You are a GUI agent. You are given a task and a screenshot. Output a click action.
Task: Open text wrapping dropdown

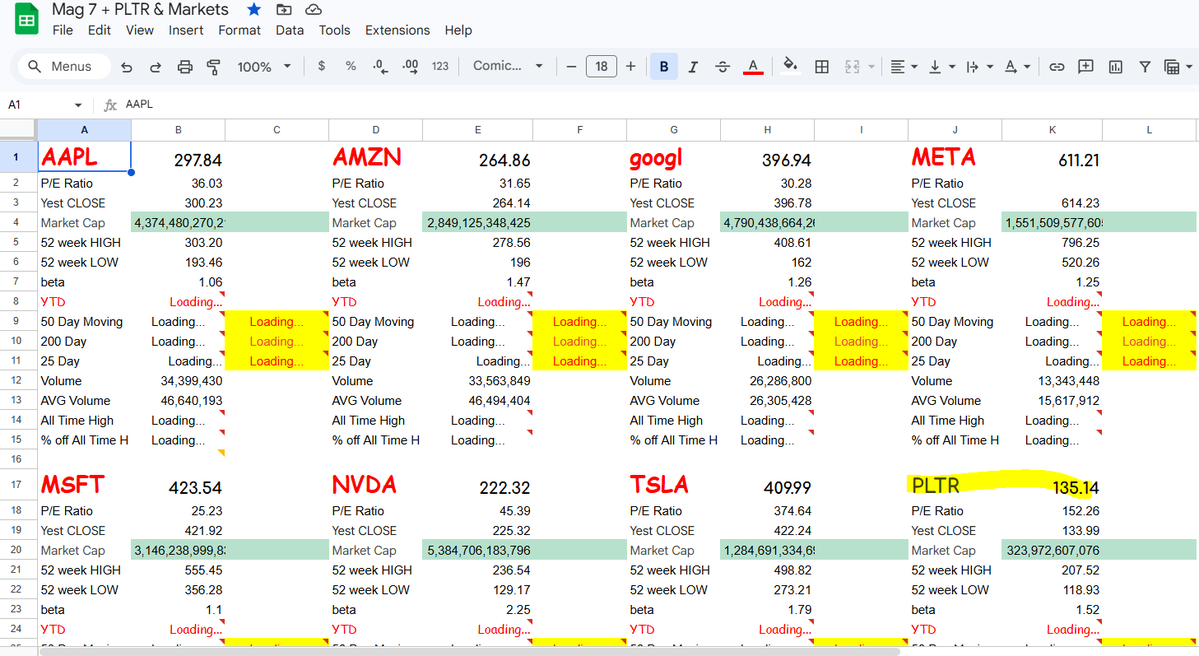pyautogui.click(x=979, y=67)
